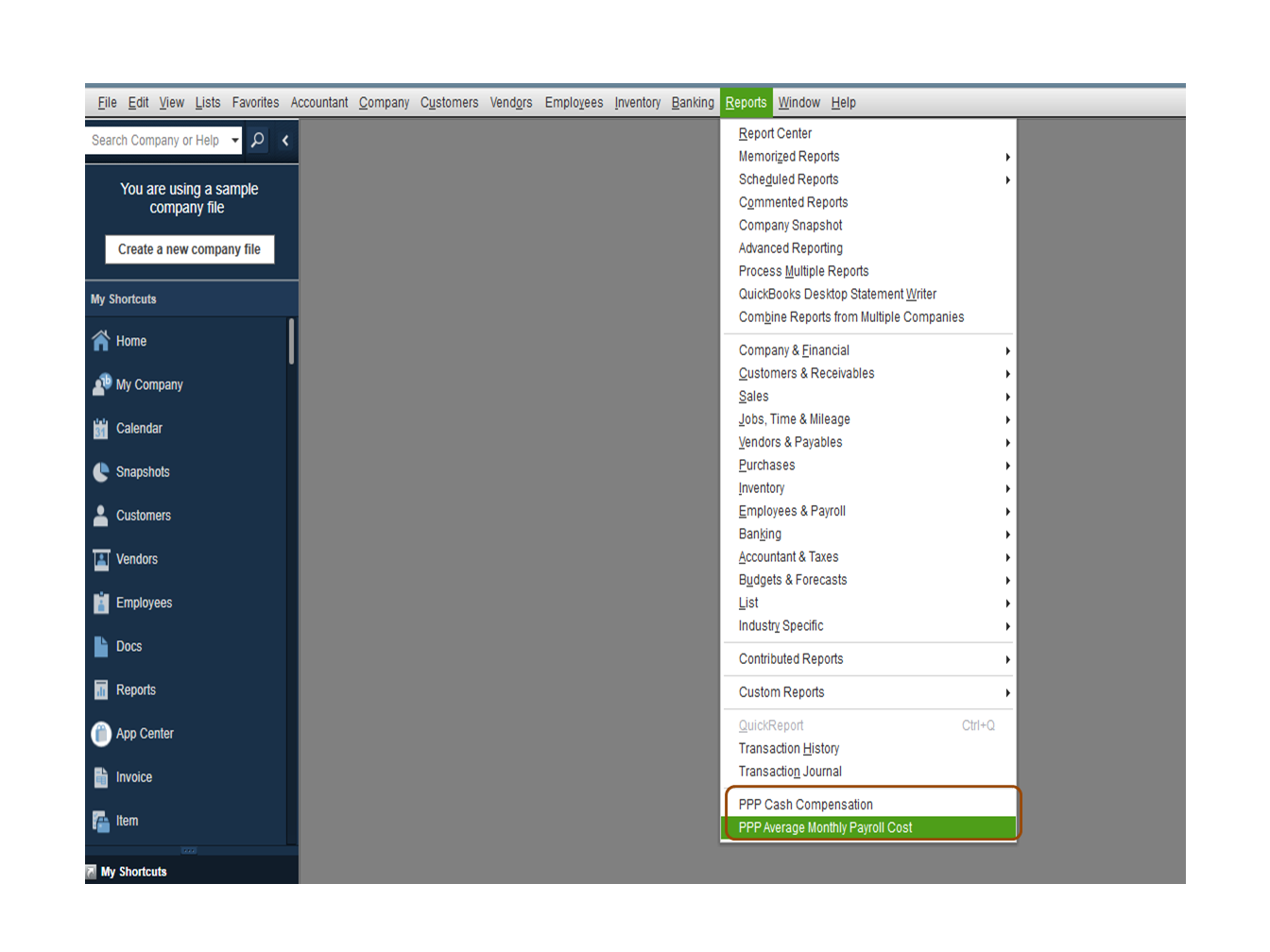Open the Customers menu in menu bar
The height and width of the screenshot is (952, 1270).
click(x=449, y=102)
